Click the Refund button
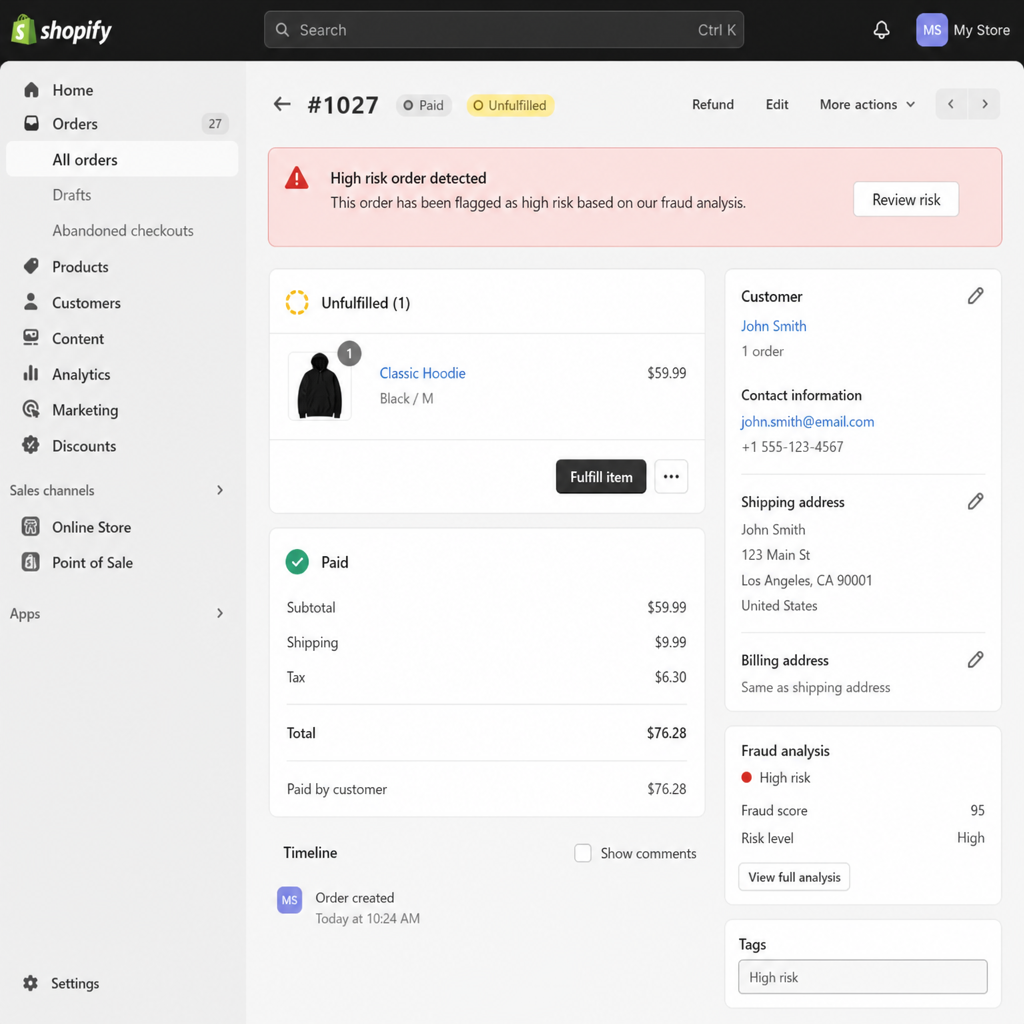The height and width of the screenshot is (1024, 1024). pos(713,104)
